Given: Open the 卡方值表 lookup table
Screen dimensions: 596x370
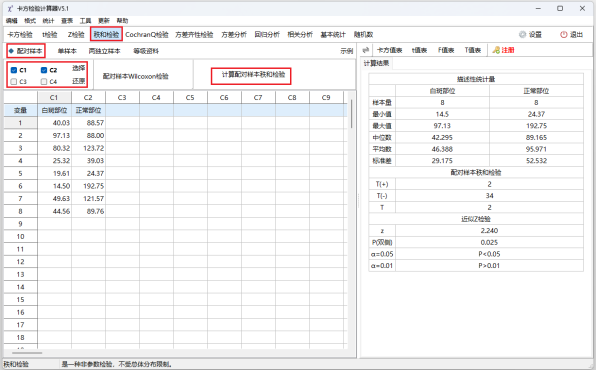Looking at the screenshot, I should (390, 50).
